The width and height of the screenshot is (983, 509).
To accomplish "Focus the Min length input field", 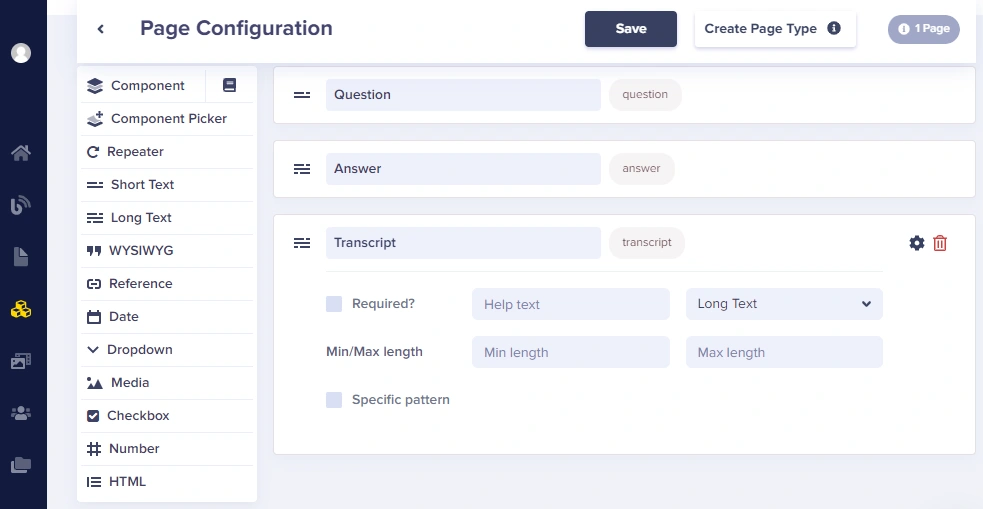I will coord(570,352).
